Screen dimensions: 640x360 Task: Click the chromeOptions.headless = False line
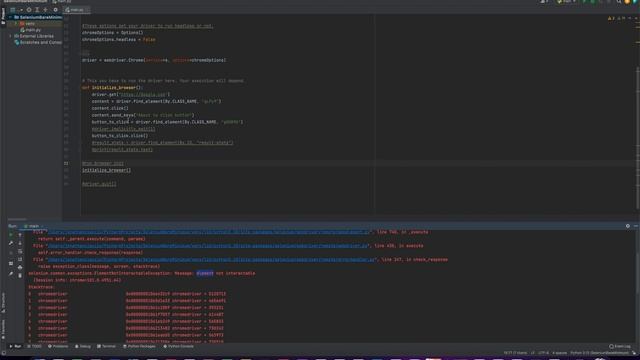(x=118, y=40)
